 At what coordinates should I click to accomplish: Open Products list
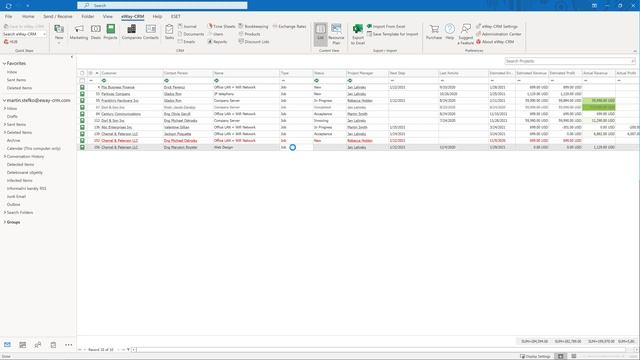249,34
